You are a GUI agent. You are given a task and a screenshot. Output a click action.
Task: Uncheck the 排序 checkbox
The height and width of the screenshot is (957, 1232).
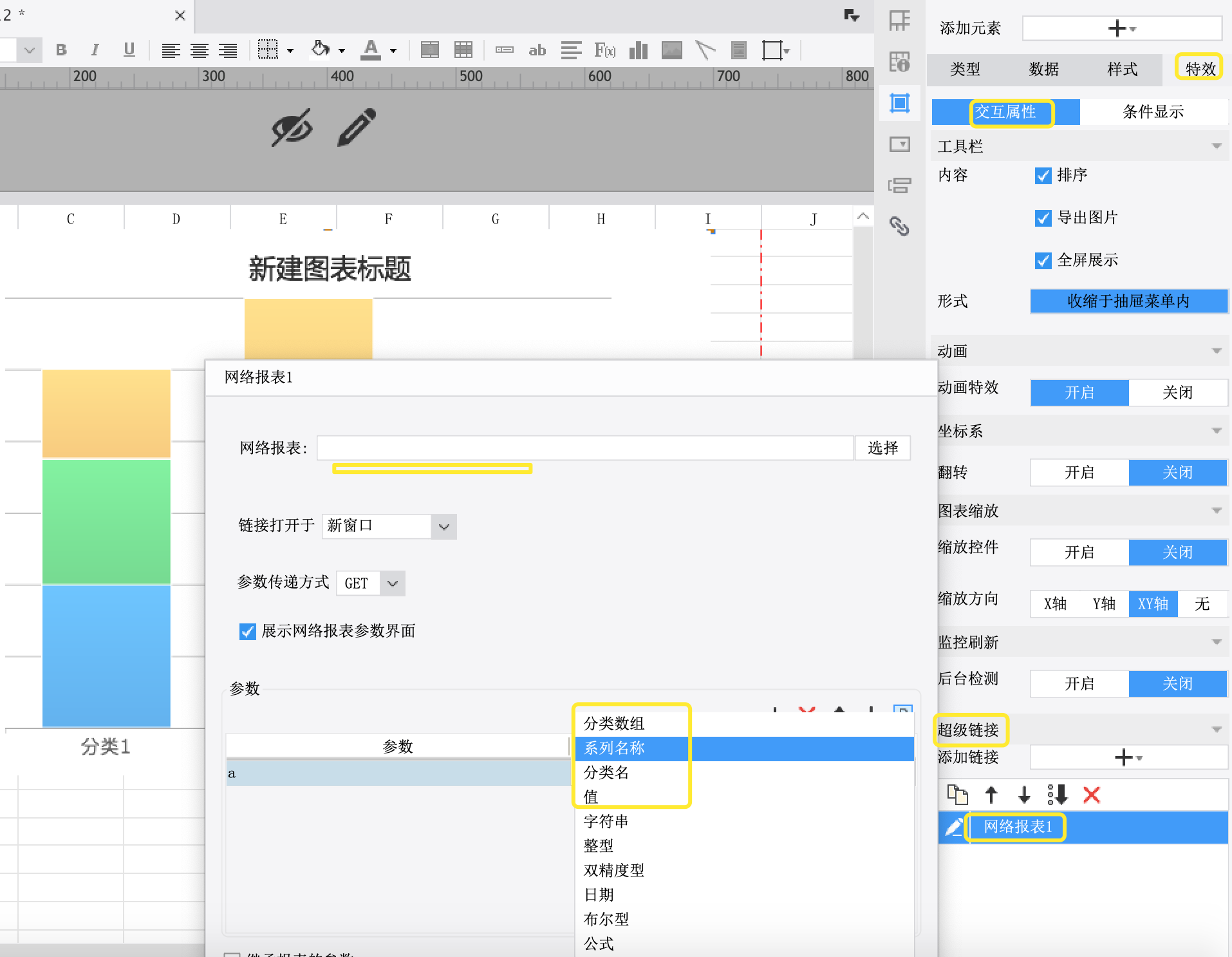click(x=1043, y=175)
